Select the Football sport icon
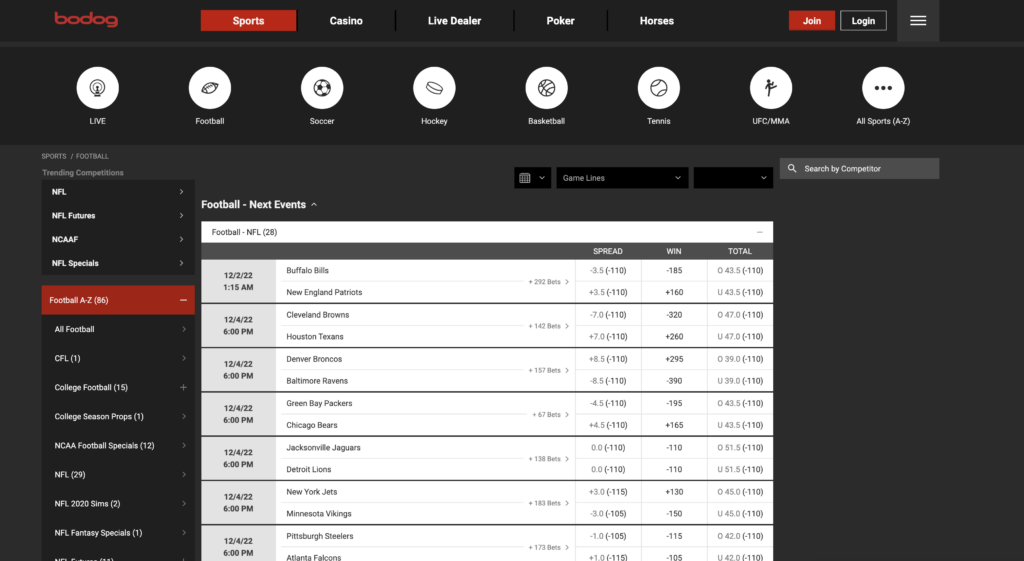Image resolution: width=1024 pixels, height=561 pixels. click(x=210, y=88)
